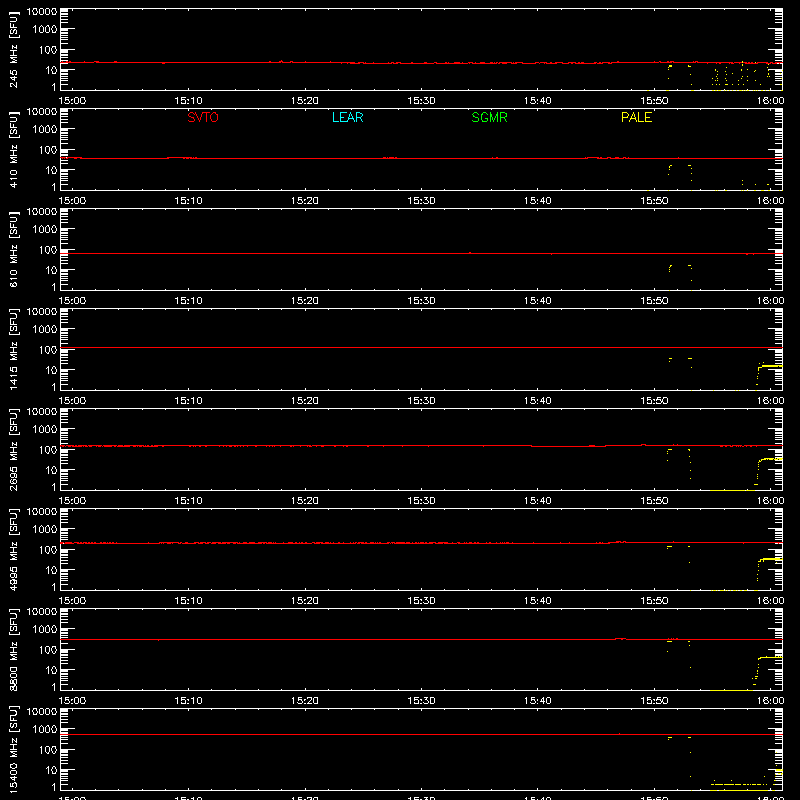Select the 1415 MHz [SFU] axis label
This screenshot has height=800, width=800.
click(14, 349)
